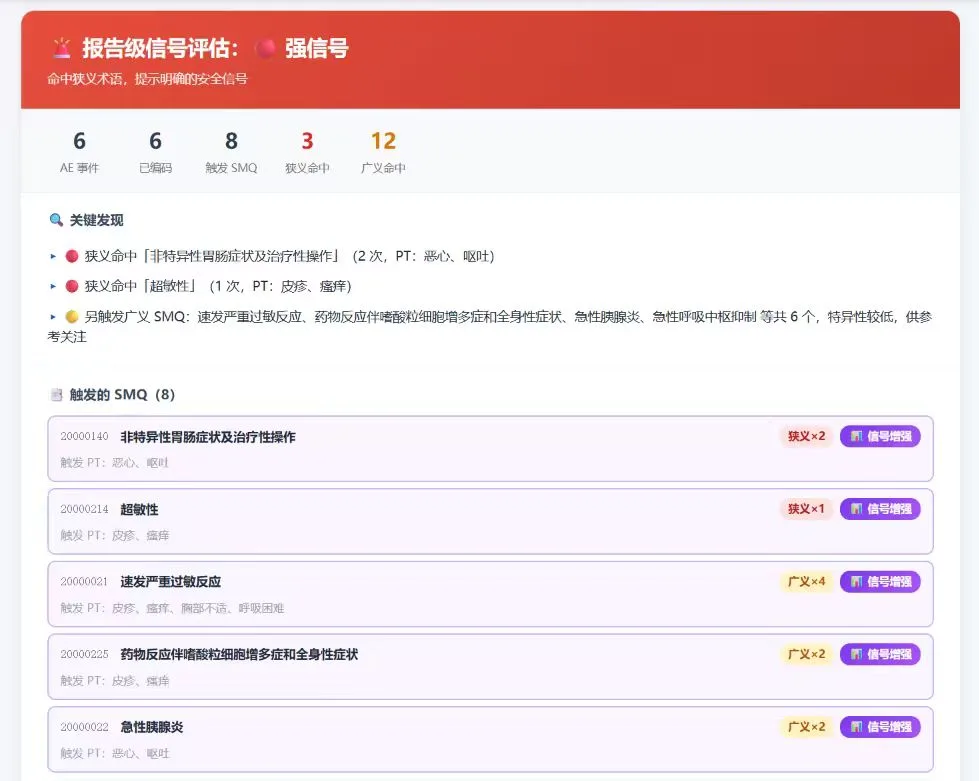
Task: Click the alarm siren icon in header
Action: [x=62, y=48]
